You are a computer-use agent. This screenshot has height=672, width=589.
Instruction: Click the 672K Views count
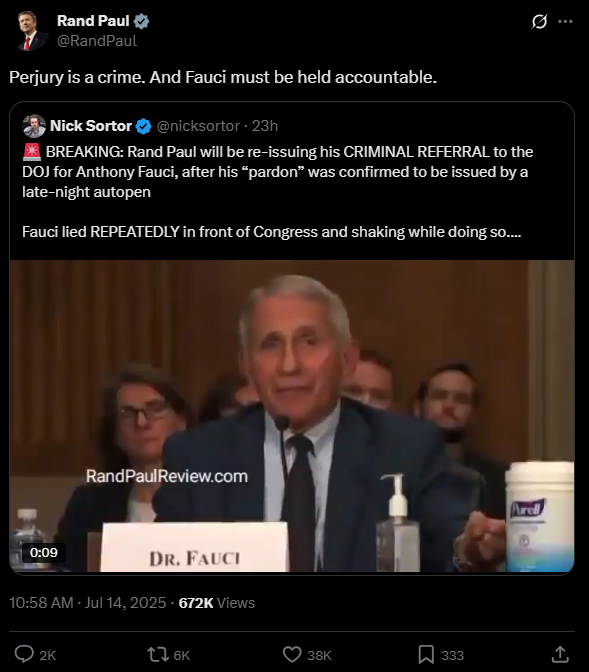tap(216, 603)
